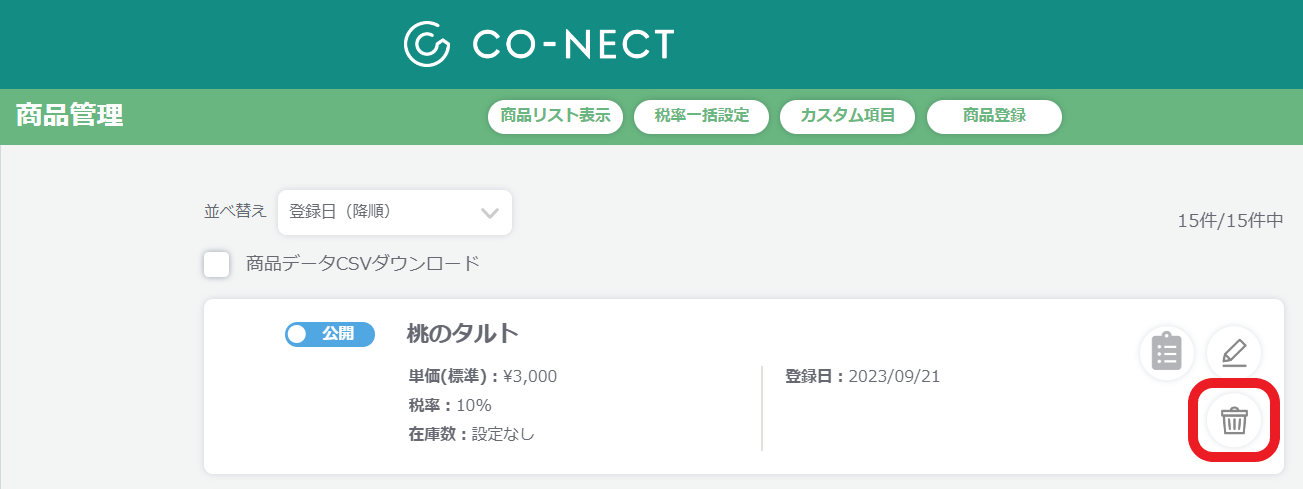Open the 桃のタルト product title

[x=463, y=333]
